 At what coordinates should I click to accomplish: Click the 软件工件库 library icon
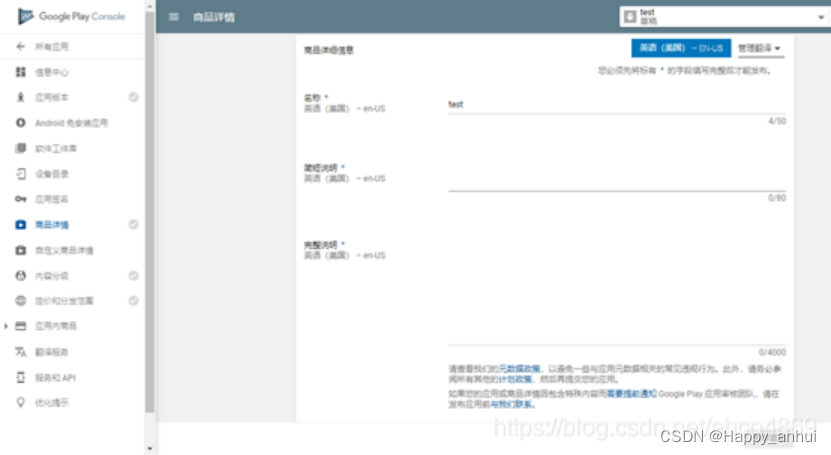(21, 148)
